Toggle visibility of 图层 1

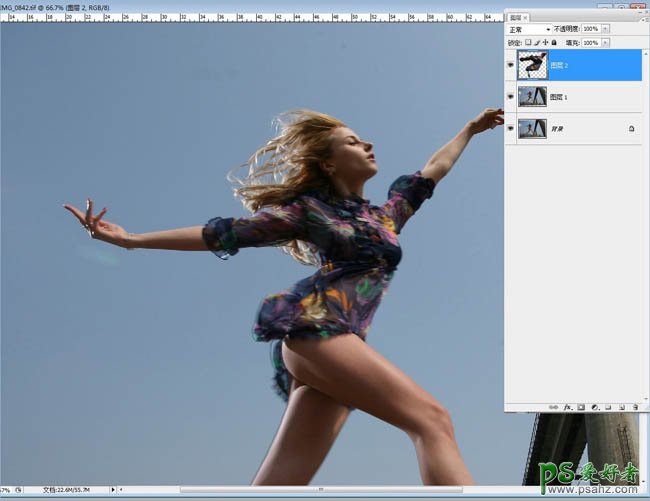(511, 97)
